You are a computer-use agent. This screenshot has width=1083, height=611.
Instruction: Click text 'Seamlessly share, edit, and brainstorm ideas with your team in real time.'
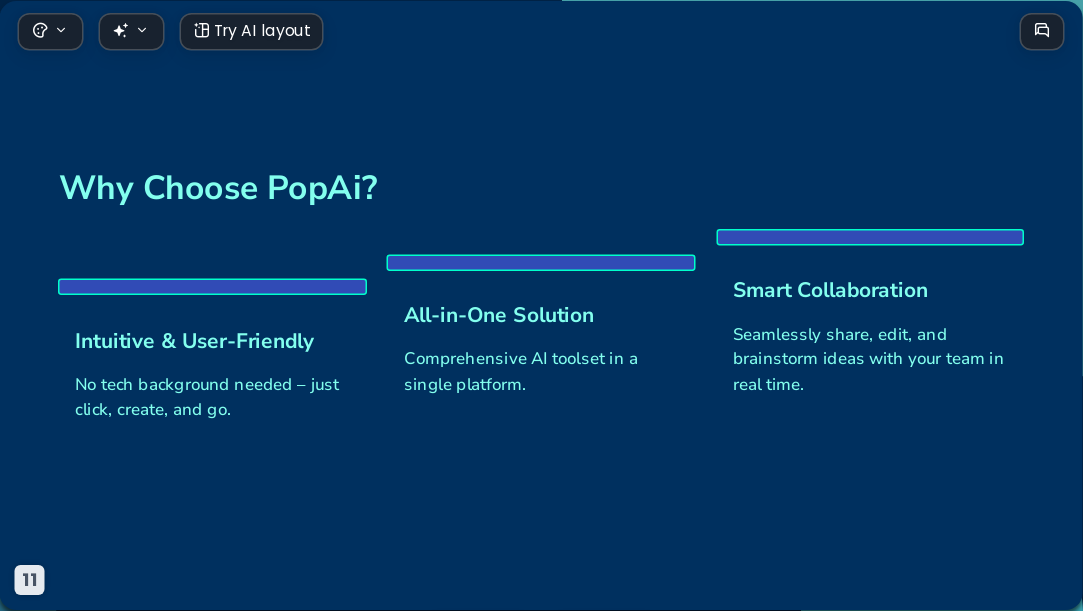[868, 359]
